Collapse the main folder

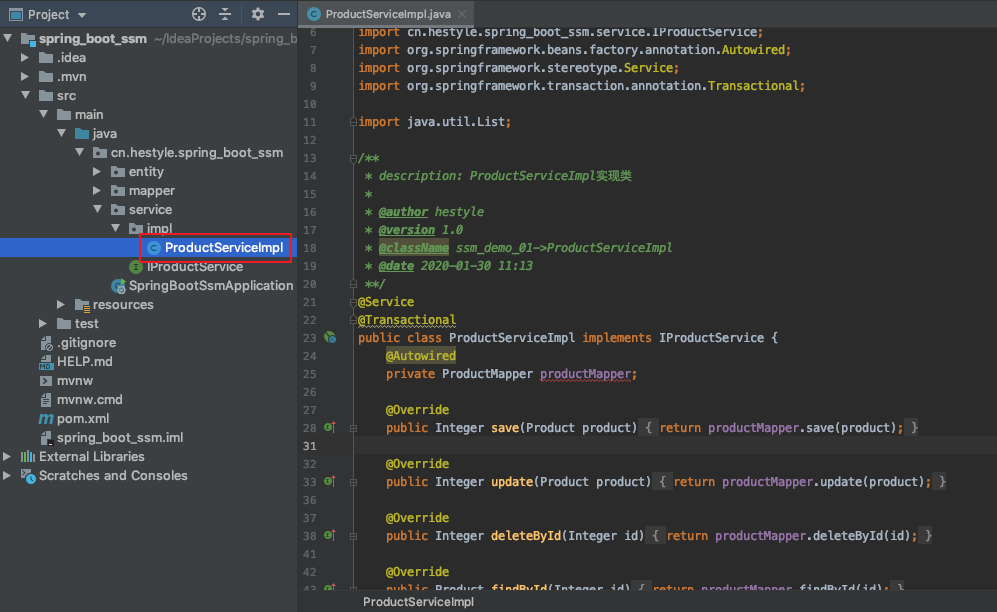(x=43, y=114)
